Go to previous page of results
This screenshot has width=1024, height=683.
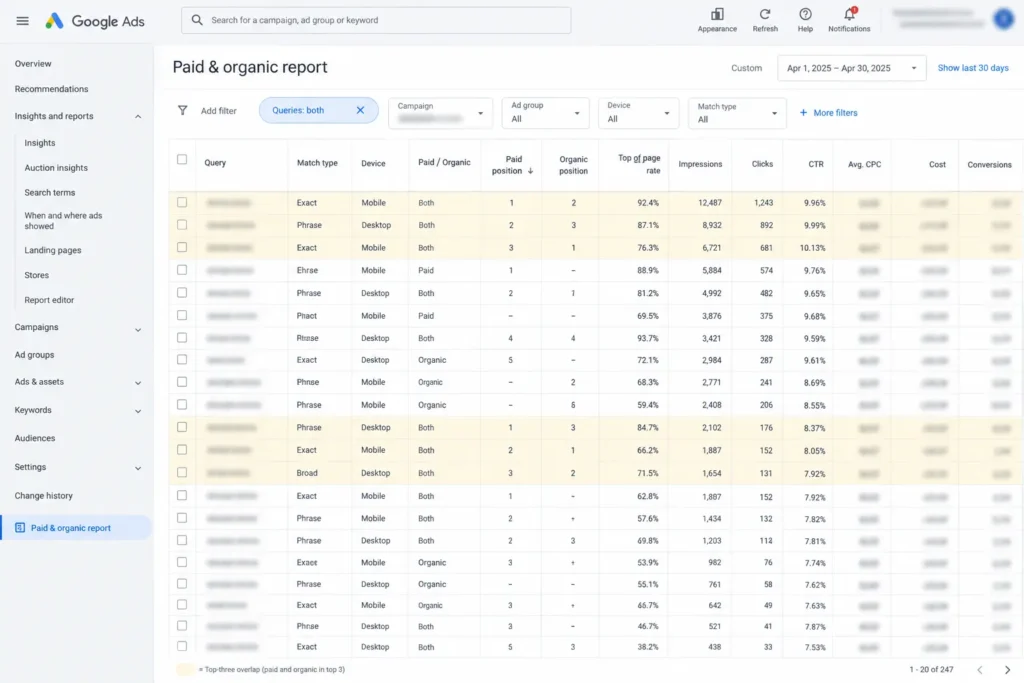(980, 669)
